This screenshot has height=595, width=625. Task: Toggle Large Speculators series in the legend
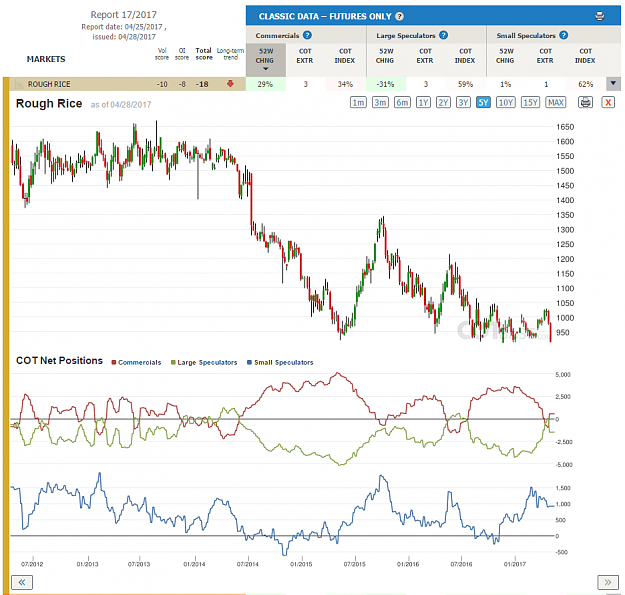204,362
